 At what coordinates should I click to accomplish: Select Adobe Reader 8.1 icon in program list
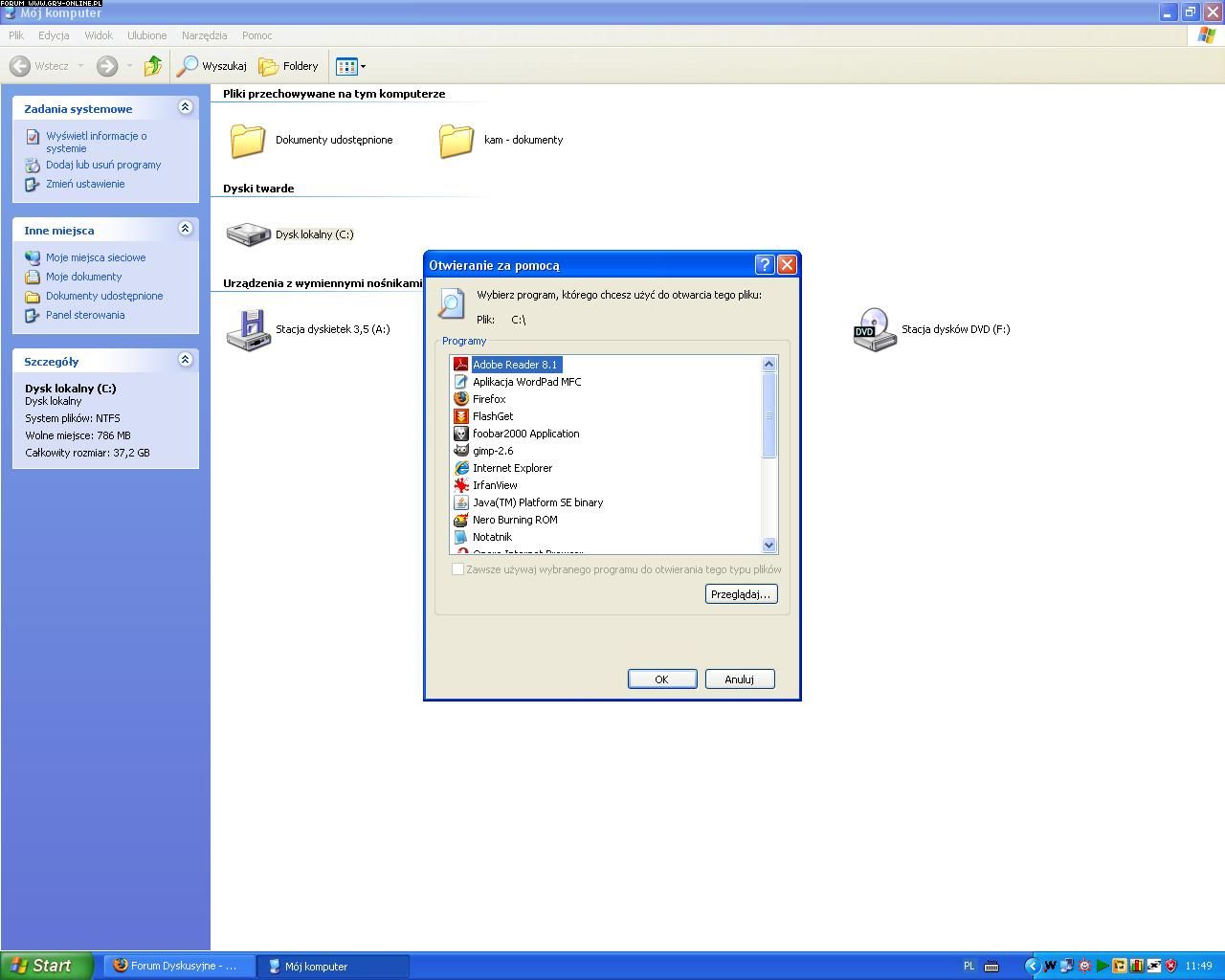point(460,365)
